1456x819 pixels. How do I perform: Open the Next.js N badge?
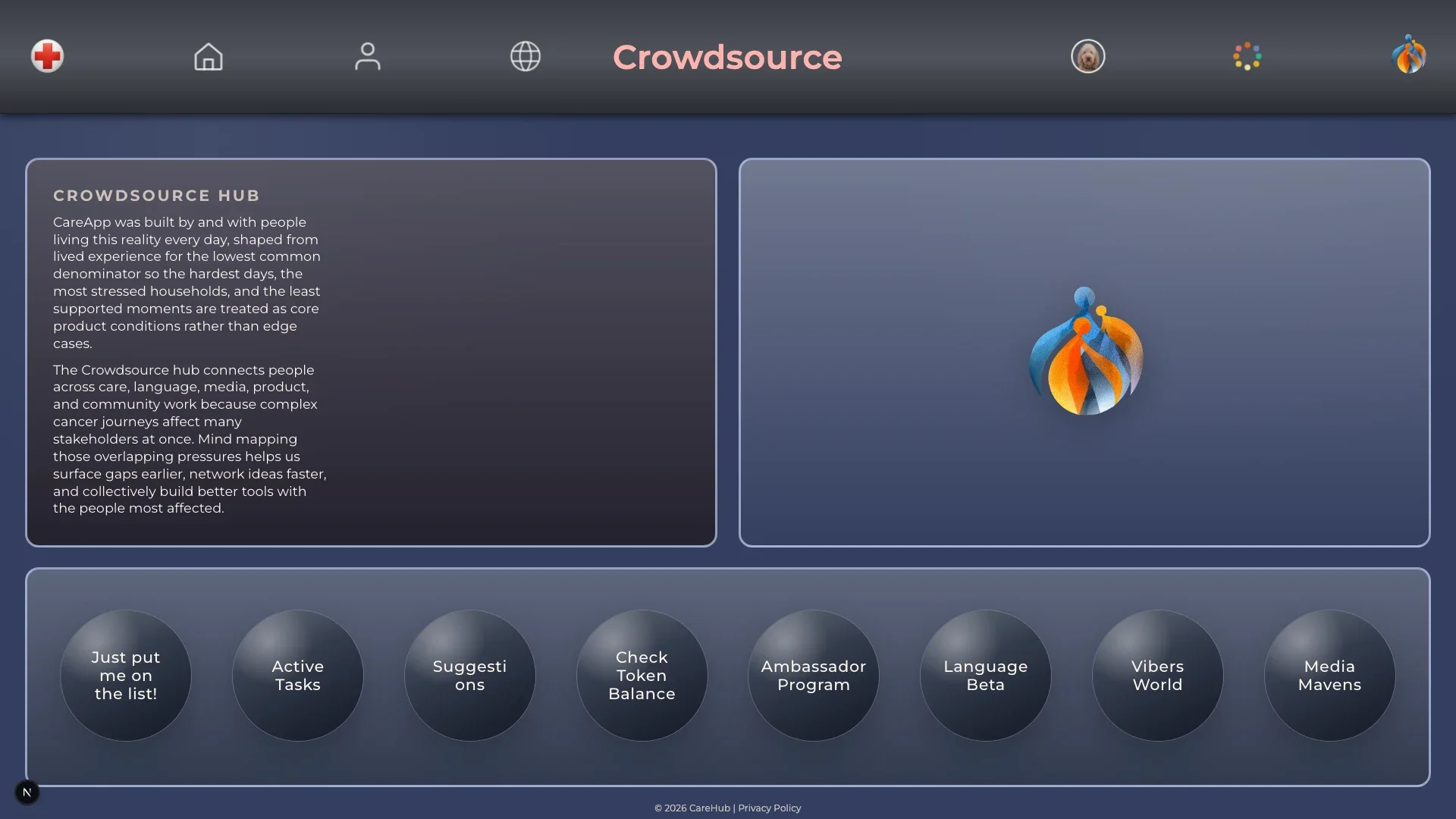(27, 792)
